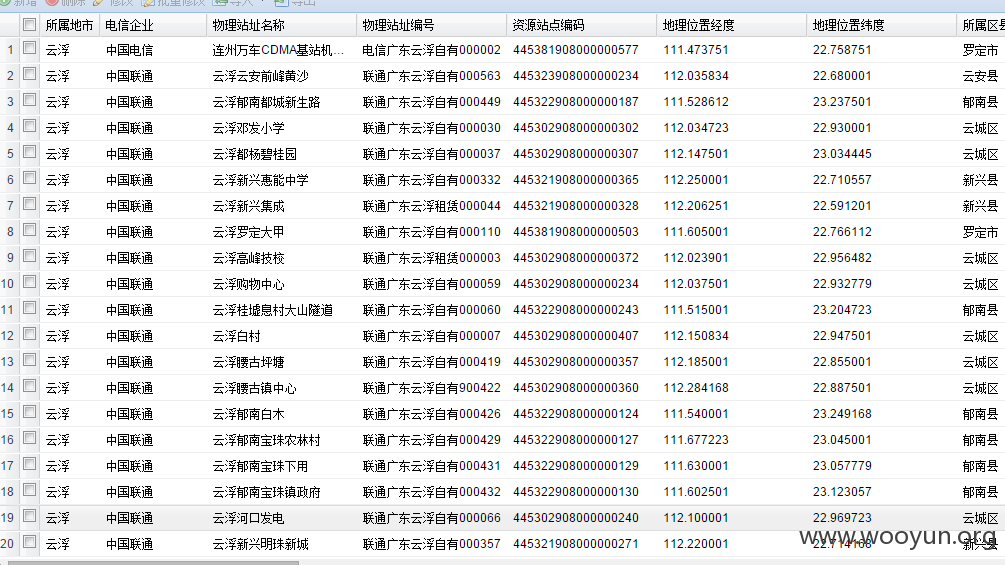
Task: Click station name 云浮郁南宝珠农林村
Action: [x=266, y=440]
